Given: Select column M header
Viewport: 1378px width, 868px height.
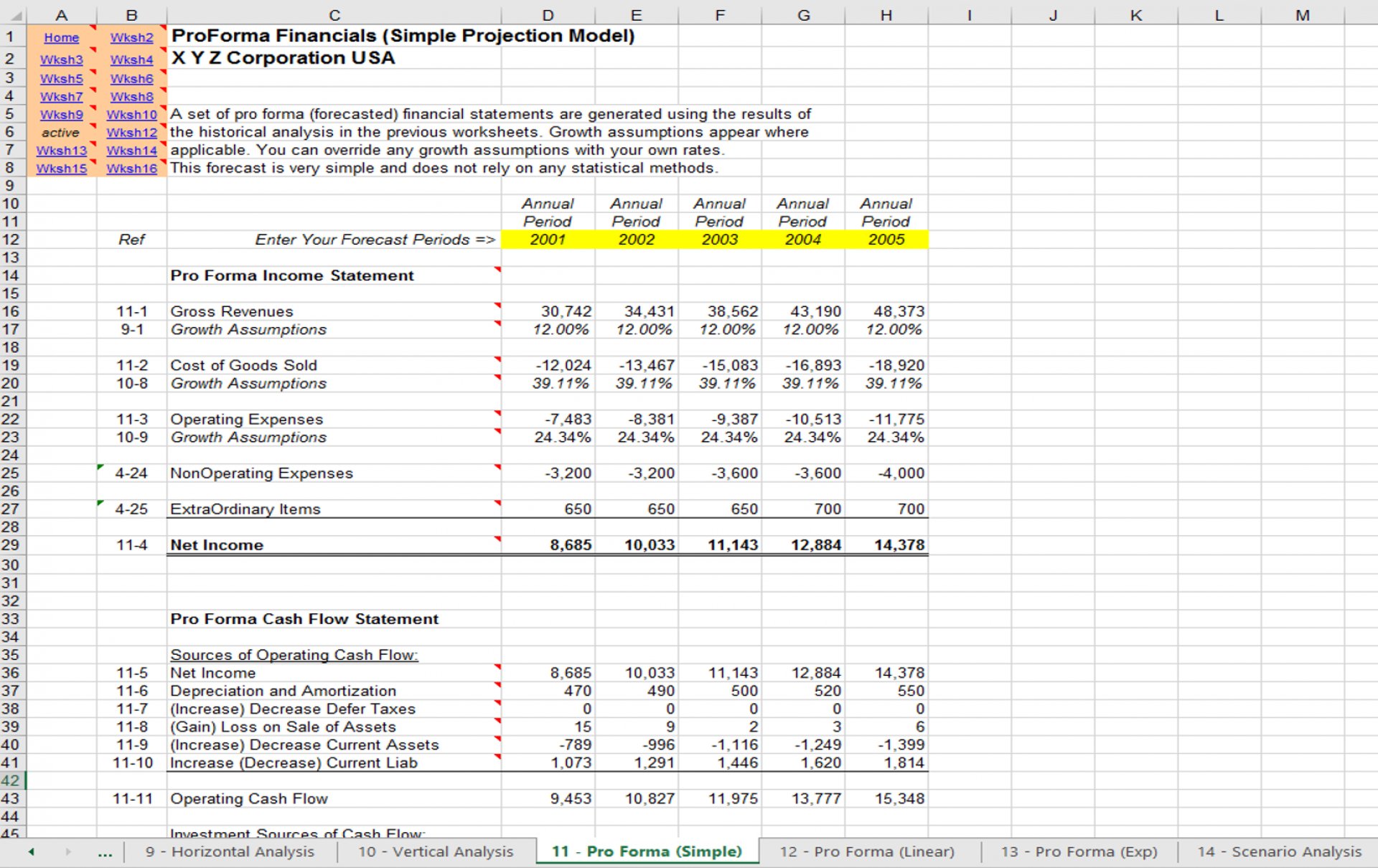Looking at the screenshot, I should (1302, 15).
